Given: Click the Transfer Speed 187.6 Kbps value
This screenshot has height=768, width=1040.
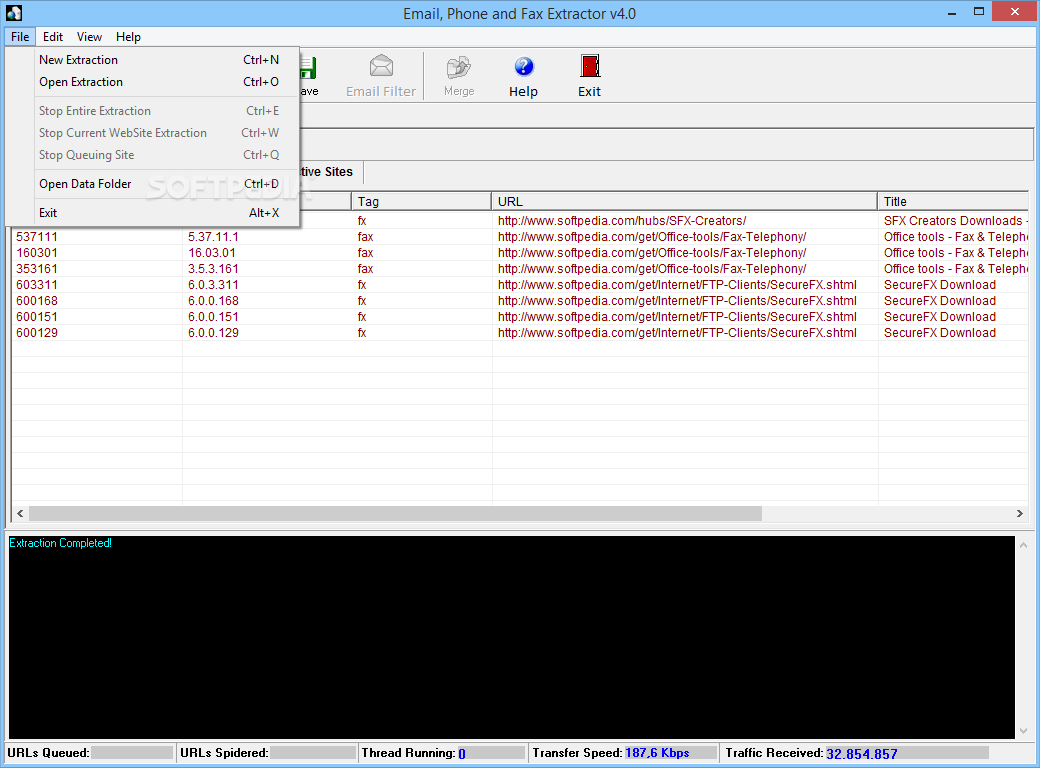Looking at the screenshot, I should coord(657,753).
